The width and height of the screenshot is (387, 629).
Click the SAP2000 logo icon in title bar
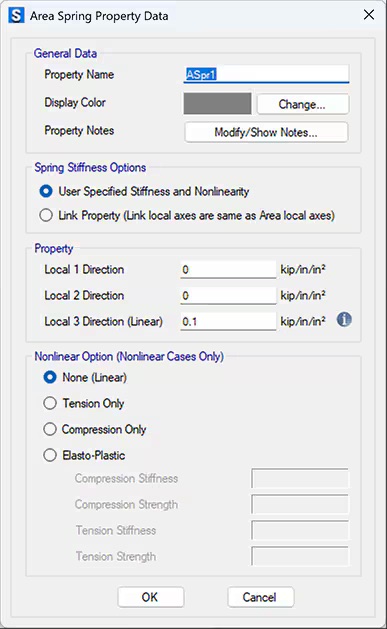coord(16,16)
